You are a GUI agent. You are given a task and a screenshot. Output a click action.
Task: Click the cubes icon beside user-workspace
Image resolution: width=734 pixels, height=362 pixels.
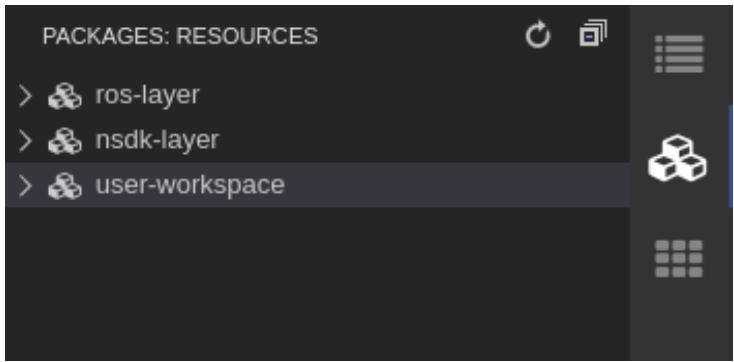[65, 186]
